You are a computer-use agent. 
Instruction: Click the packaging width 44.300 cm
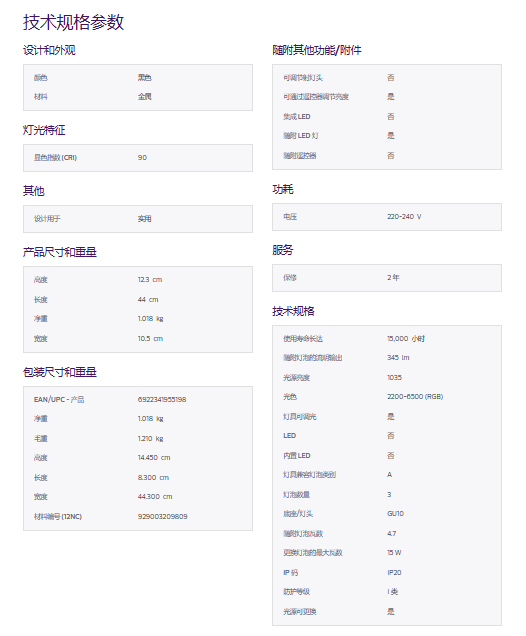coord(155,496)
